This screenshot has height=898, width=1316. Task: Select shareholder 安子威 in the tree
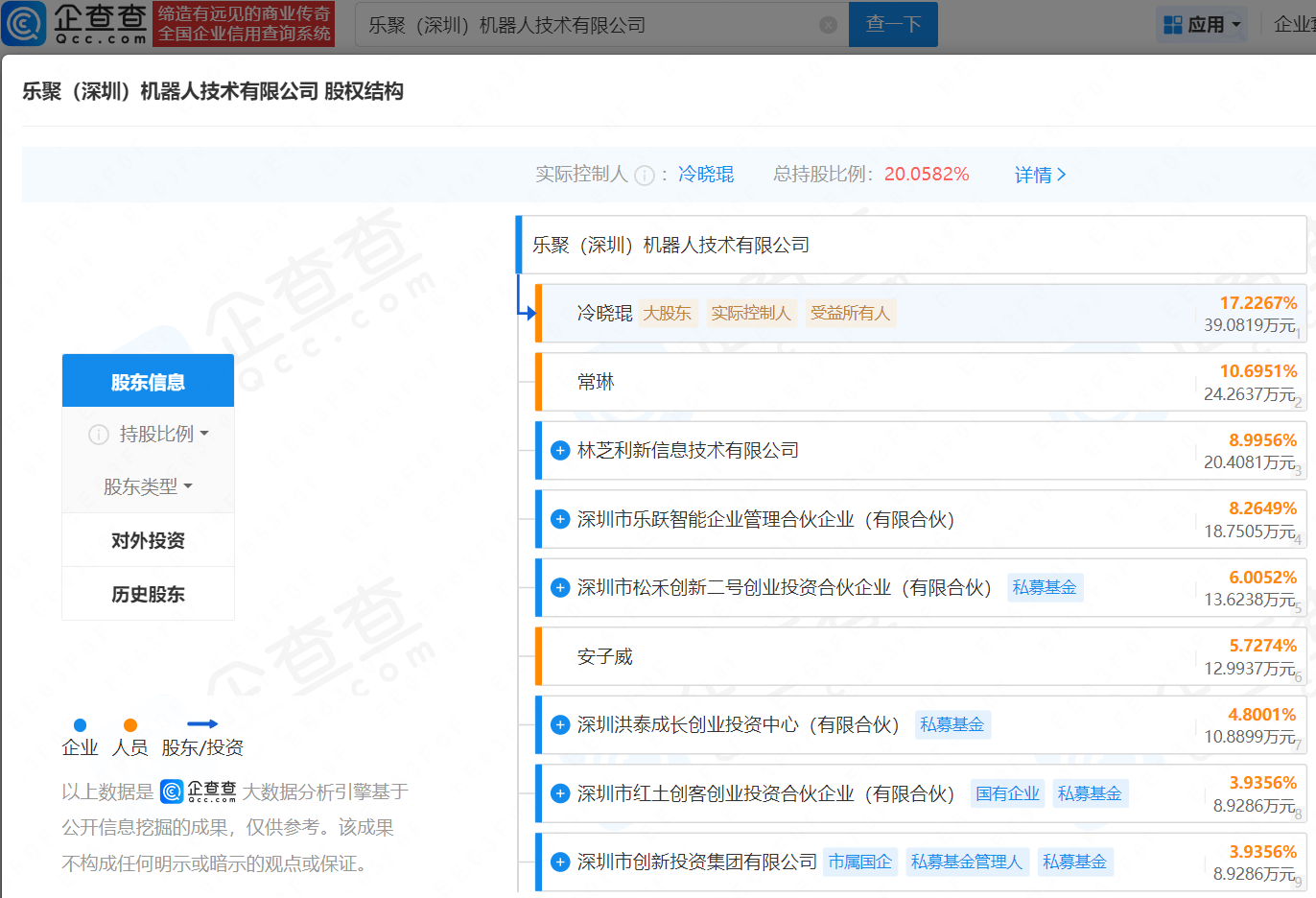click(605, 656)
